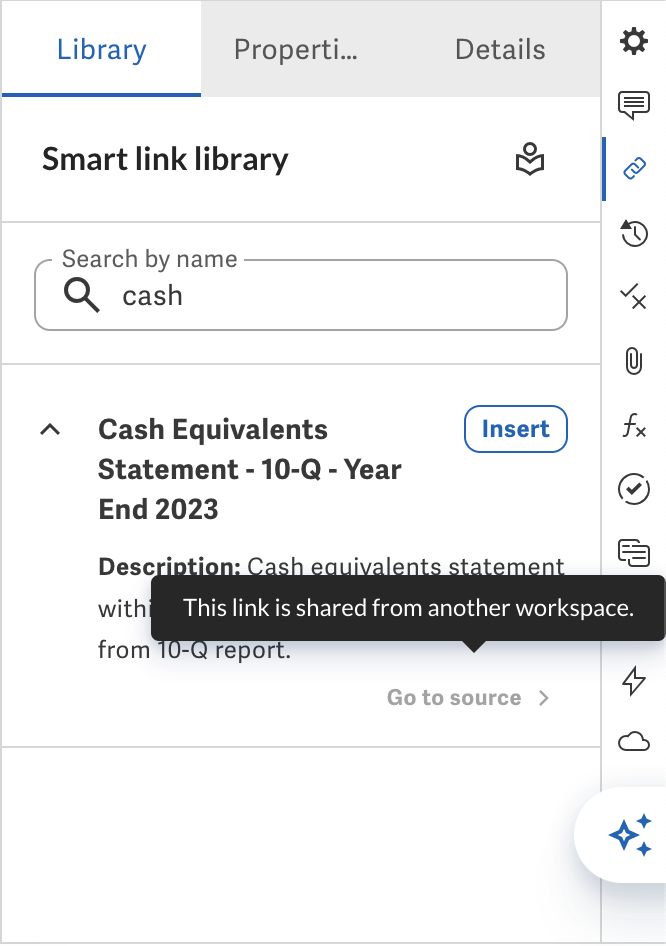This screenshot has width=666, height=946.
Task: Select the Library tab
Action: [x=101, y=49]
